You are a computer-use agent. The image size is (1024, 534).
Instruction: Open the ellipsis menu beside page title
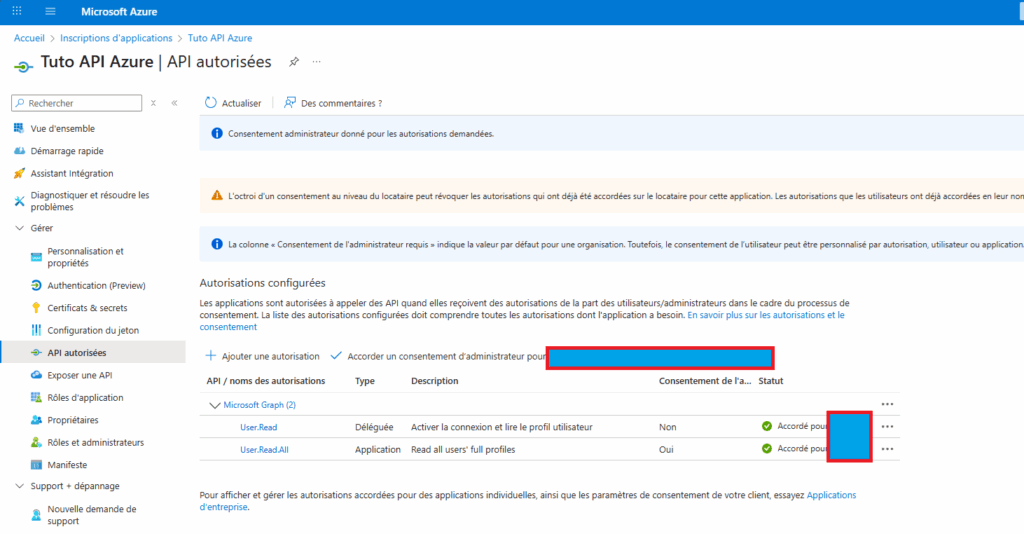click(317, 62)
